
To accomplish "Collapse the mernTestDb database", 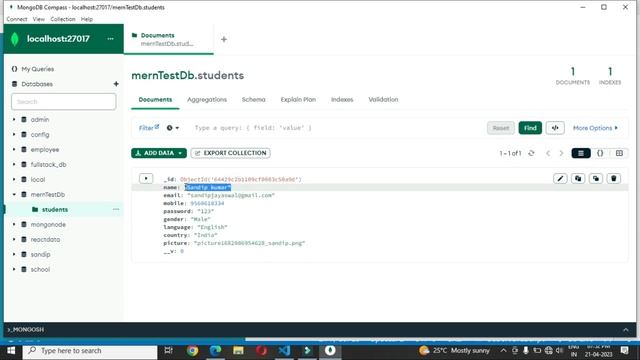I will coord(14,194).
